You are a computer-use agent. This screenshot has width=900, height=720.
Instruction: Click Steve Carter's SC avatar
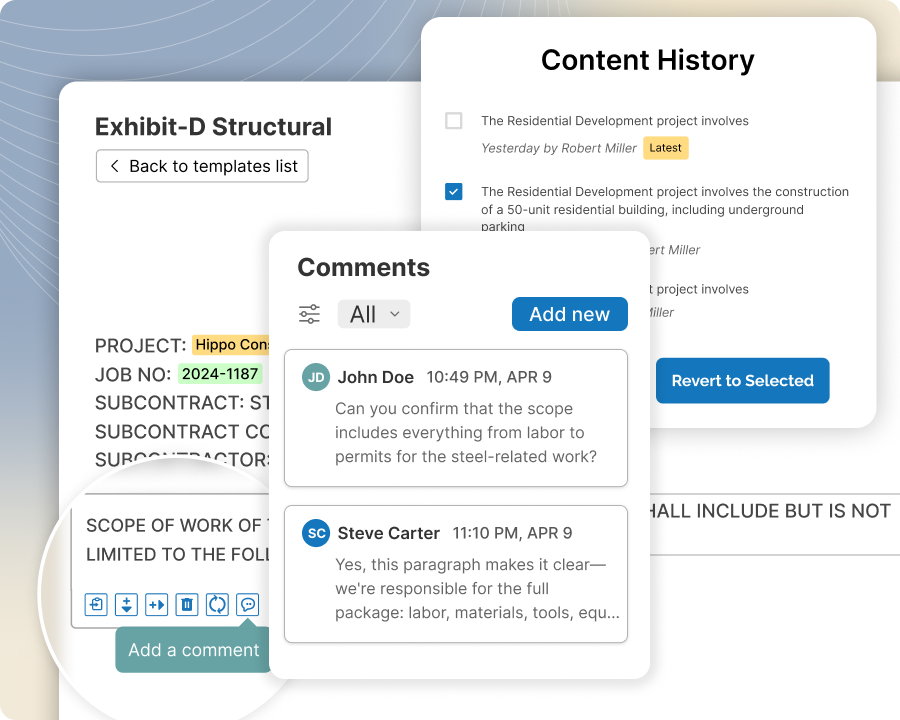316,533
